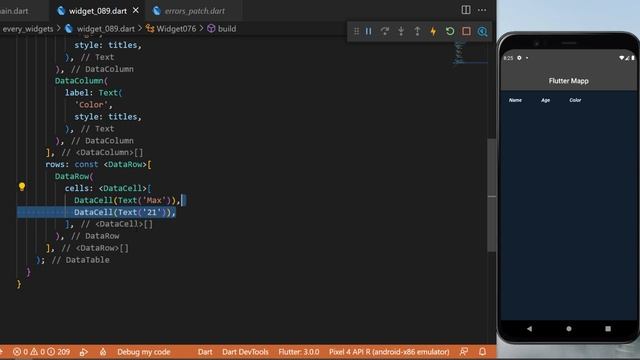Open notifications via the bell icon
The width and height of the screenshot is (640, 360).
point(482,352)
